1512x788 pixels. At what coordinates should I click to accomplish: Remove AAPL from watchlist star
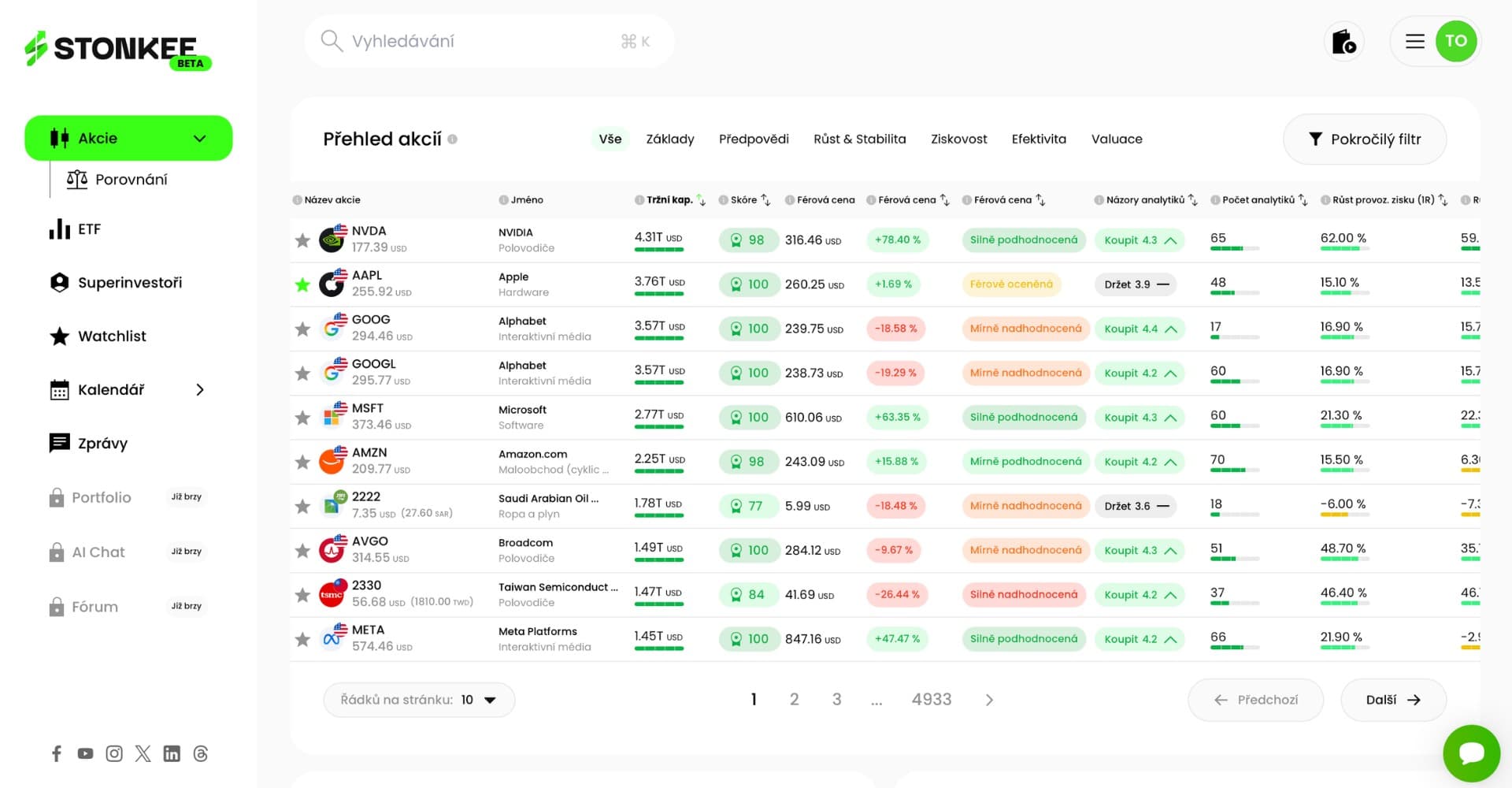[302, 284]
